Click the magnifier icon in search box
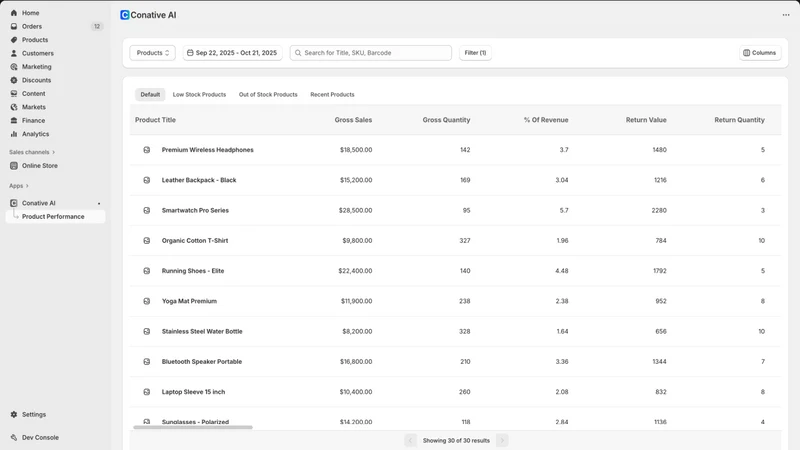 point(298,53)
